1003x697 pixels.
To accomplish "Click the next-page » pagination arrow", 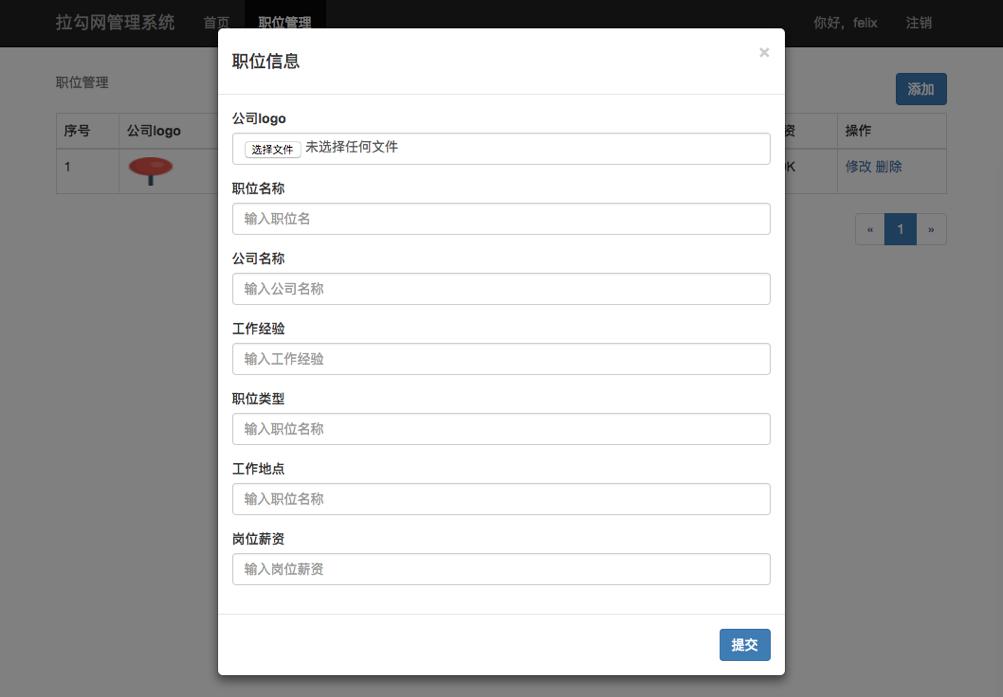I will point(930,229).
